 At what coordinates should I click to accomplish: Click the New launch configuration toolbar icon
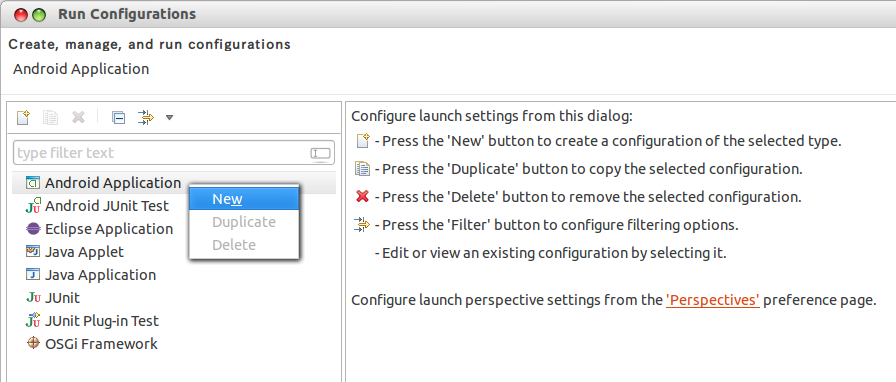click(22, 117)
